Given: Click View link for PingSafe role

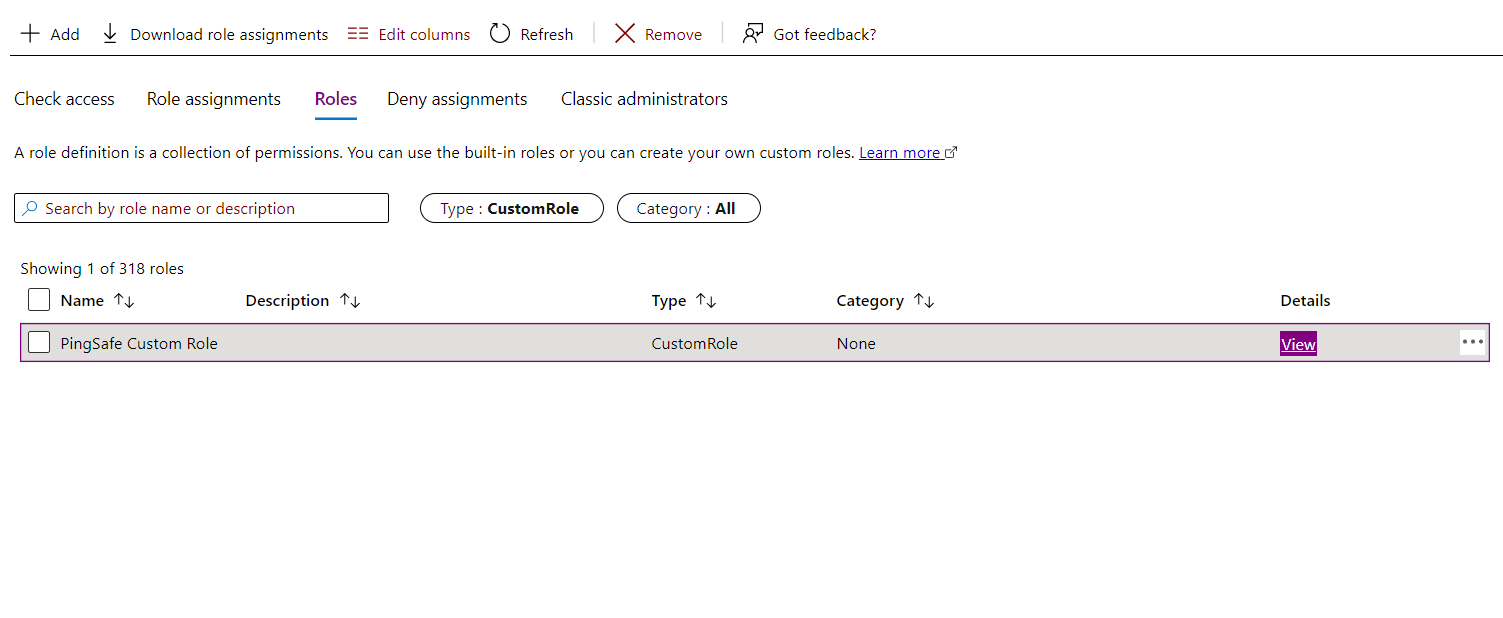Looking at the screenshot, I should pos(1298,344).
